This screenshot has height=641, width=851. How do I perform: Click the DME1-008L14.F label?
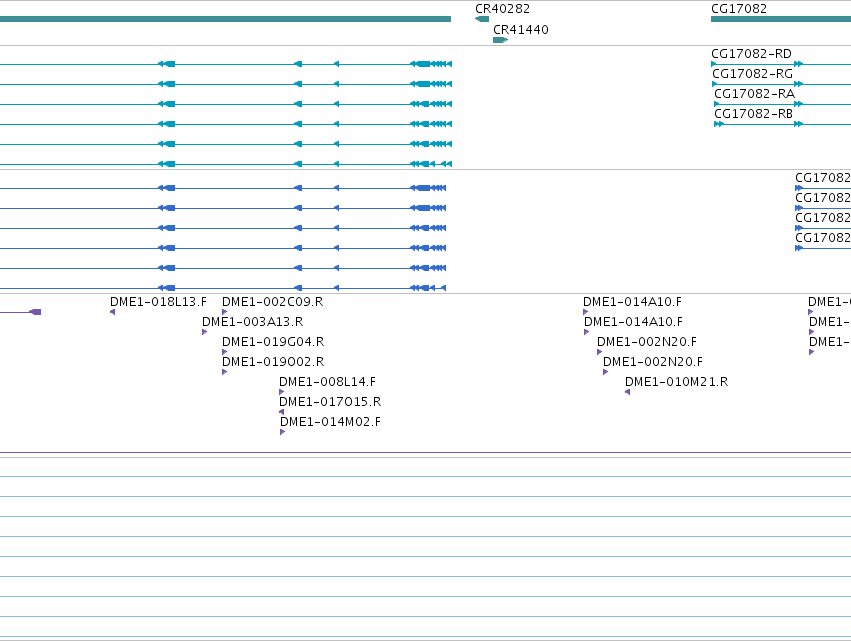(327, 382)
